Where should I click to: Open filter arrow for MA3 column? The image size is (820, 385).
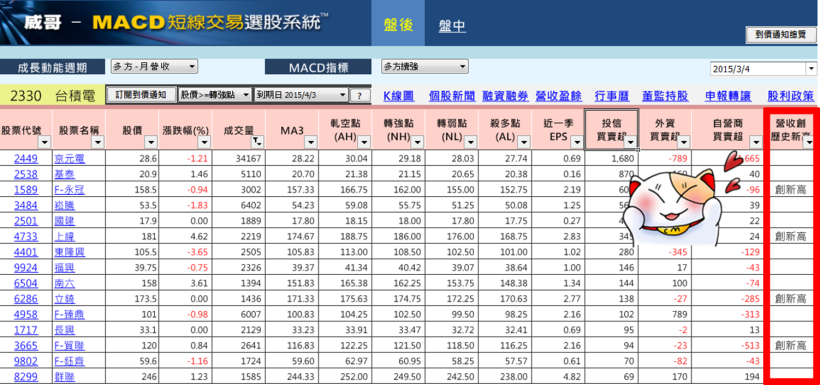click(312, 142)
